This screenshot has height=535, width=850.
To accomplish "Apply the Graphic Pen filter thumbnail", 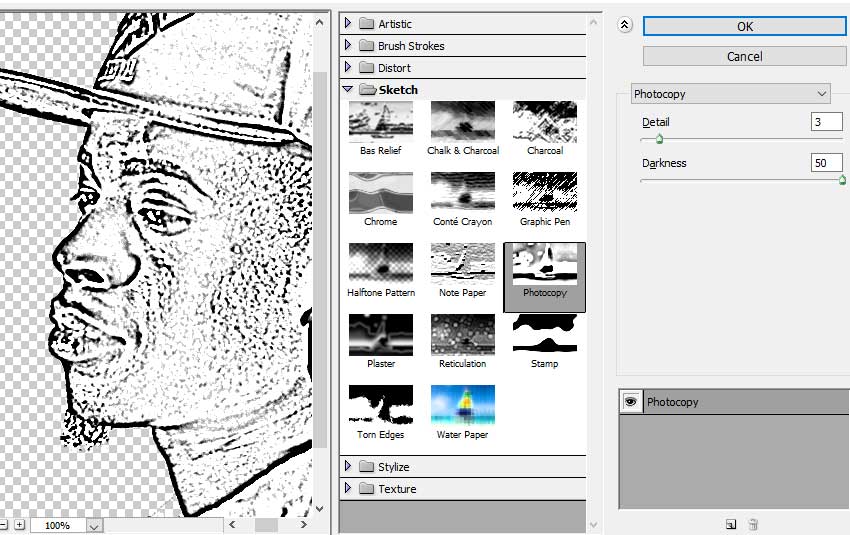I will click(x=544, y=192).
